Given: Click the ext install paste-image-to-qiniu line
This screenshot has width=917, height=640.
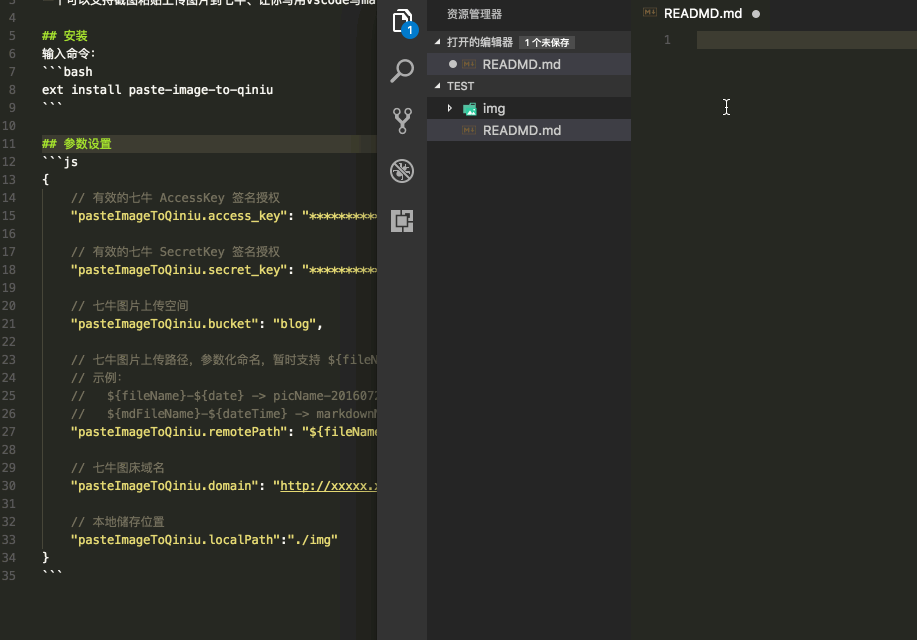Looking at the screenshot, I should 157,90.
